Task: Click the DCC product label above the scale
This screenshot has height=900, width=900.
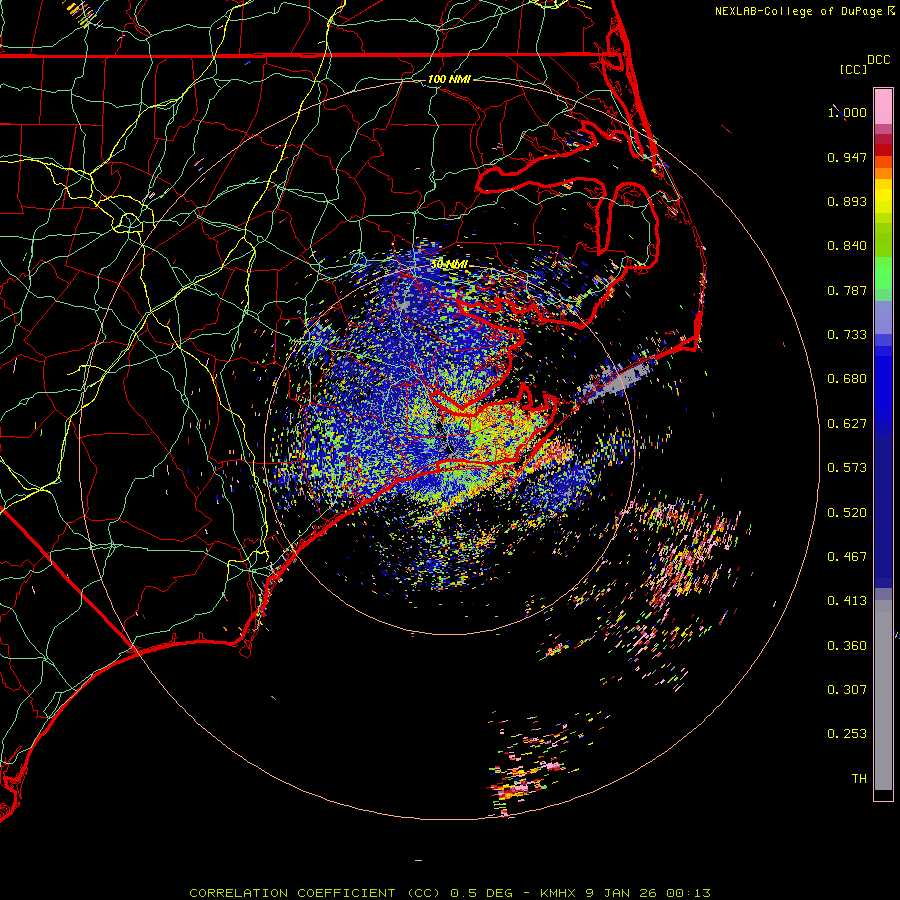Action: pos(878,60)
